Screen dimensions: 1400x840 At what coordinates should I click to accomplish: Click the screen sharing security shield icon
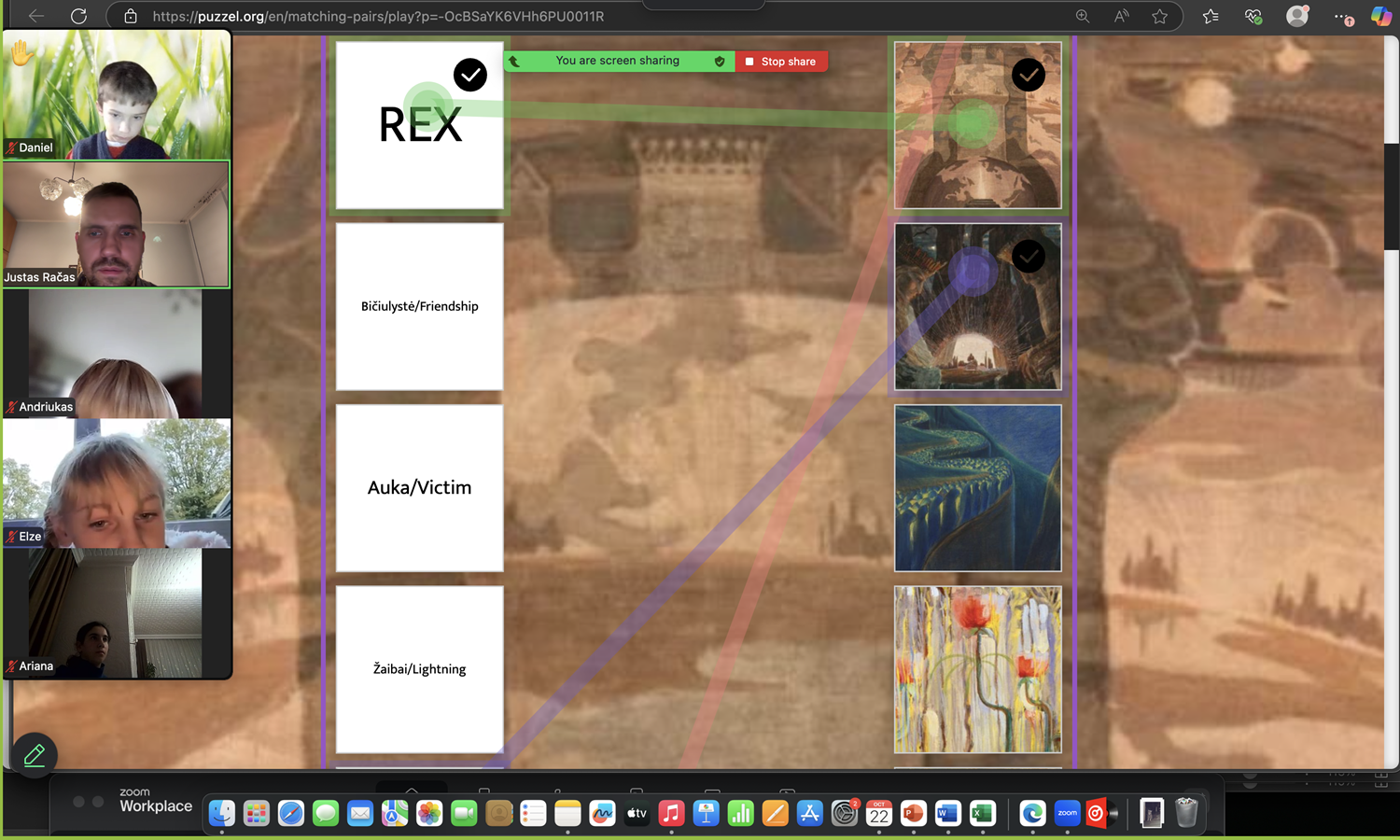(x=720, y=62)
